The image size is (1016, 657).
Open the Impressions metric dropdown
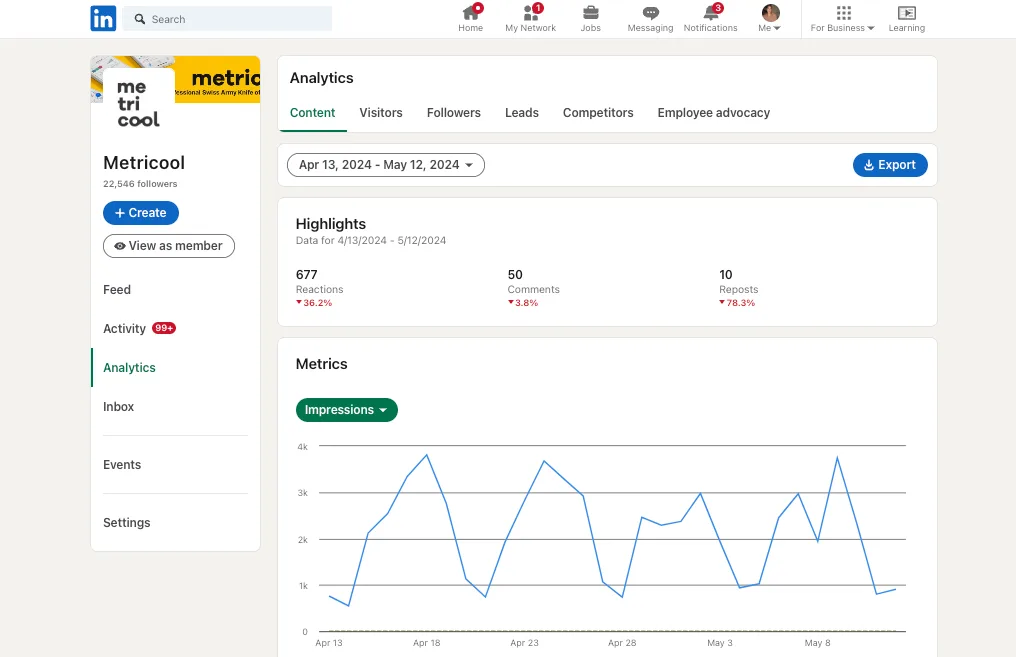tap(347, 410)
